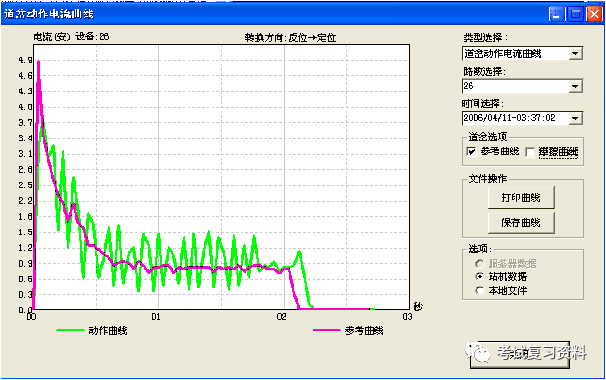The width and height of the screenshot is (606, 380).
Task: Enable the 摩擦曲线 checkbox
Action: (x=530, y=152)
